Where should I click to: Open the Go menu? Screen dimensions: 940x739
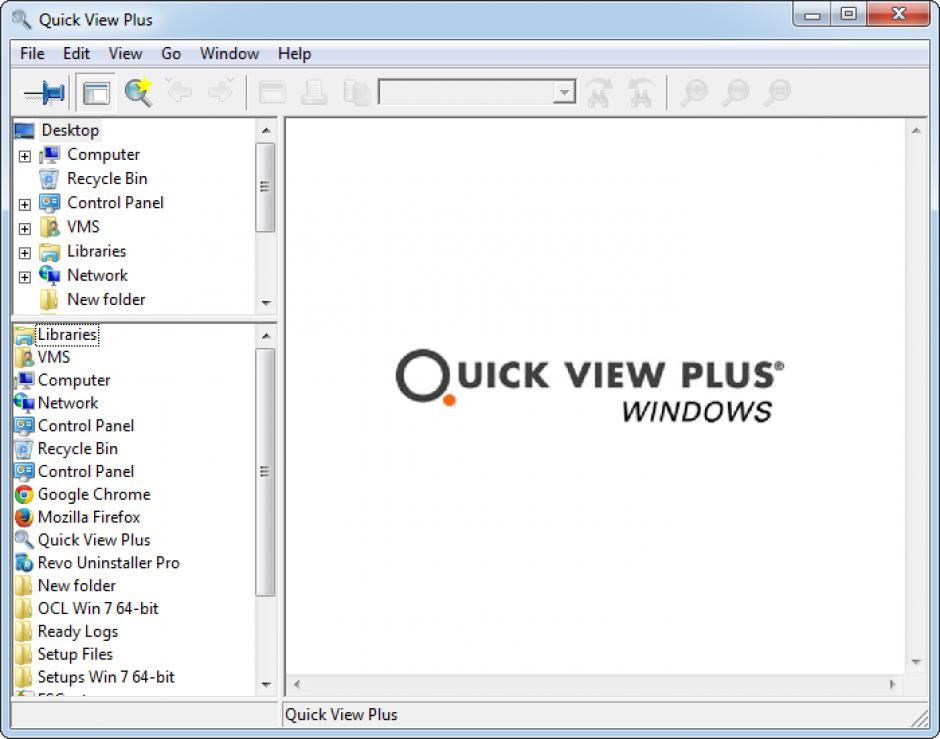click(171, 54)
